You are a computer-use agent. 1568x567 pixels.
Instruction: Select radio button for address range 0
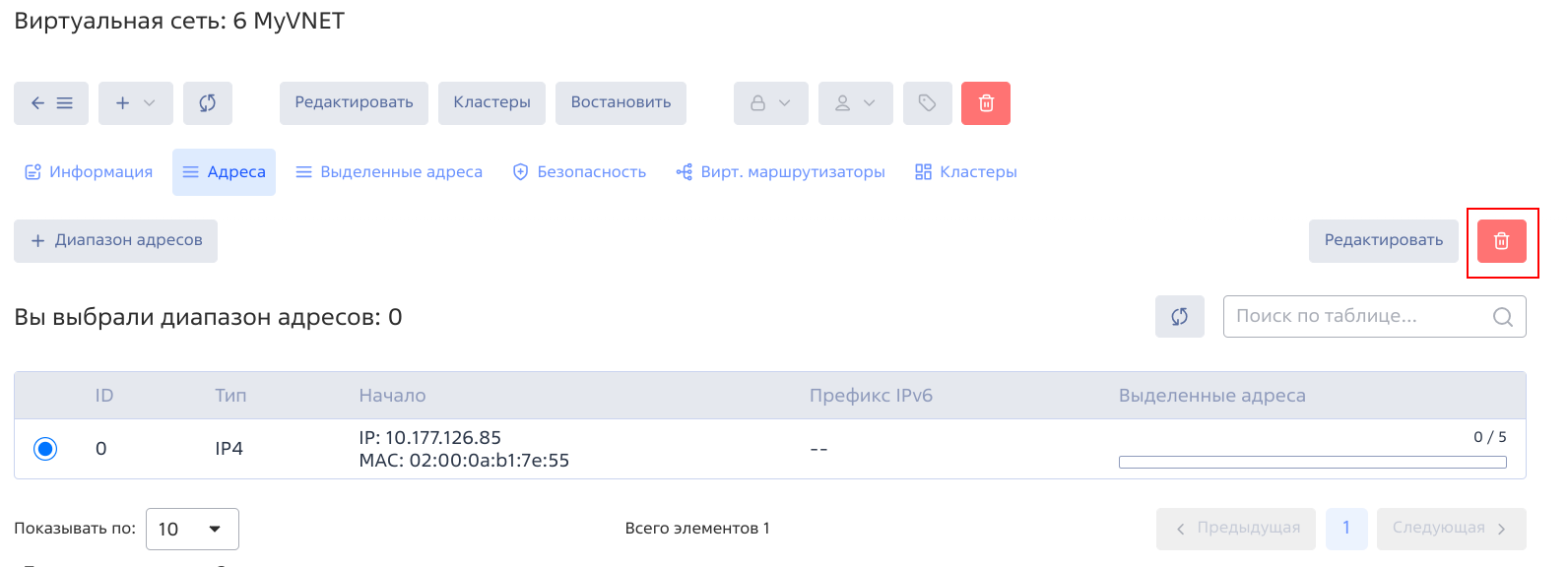(x=45, y=449)
